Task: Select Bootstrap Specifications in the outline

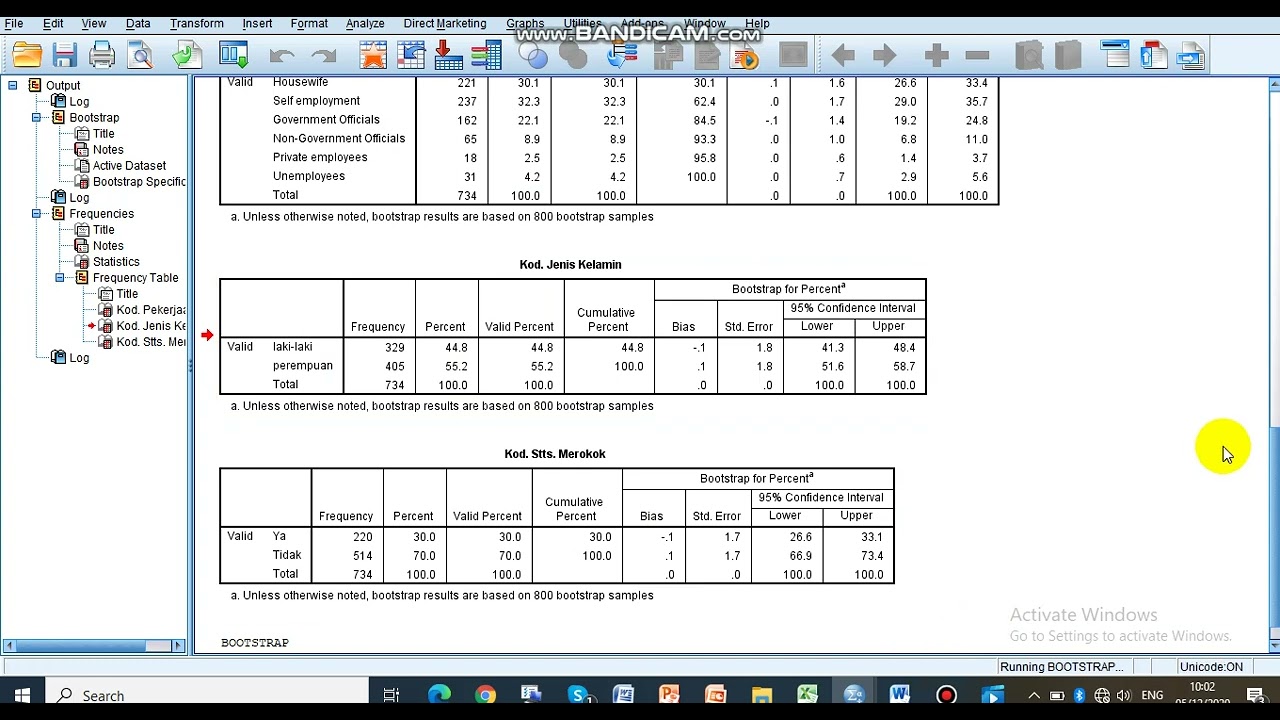Action: pos(139,182)
